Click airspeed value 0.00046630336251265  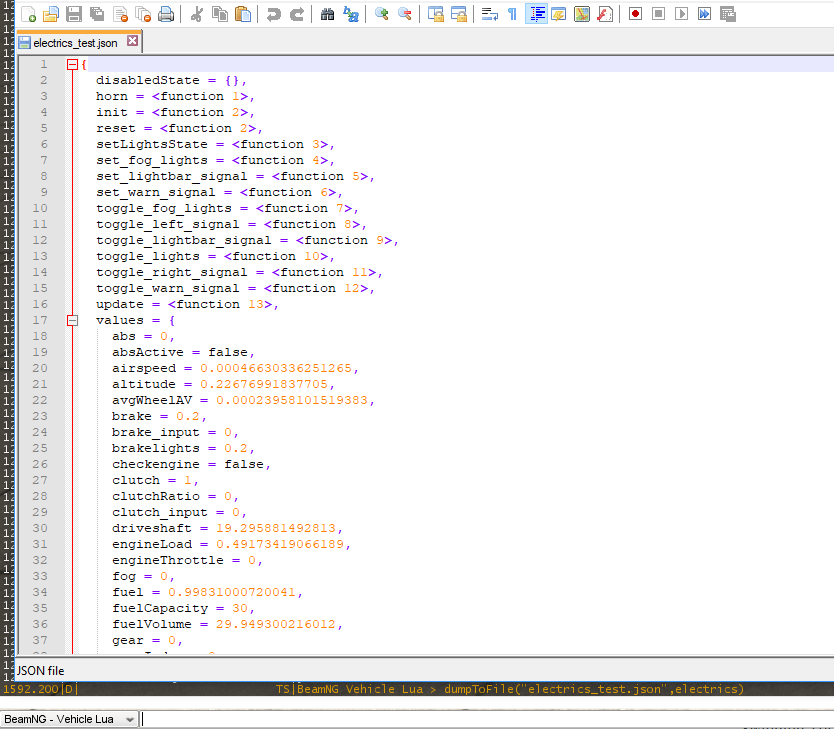click(x=276, y=368)
